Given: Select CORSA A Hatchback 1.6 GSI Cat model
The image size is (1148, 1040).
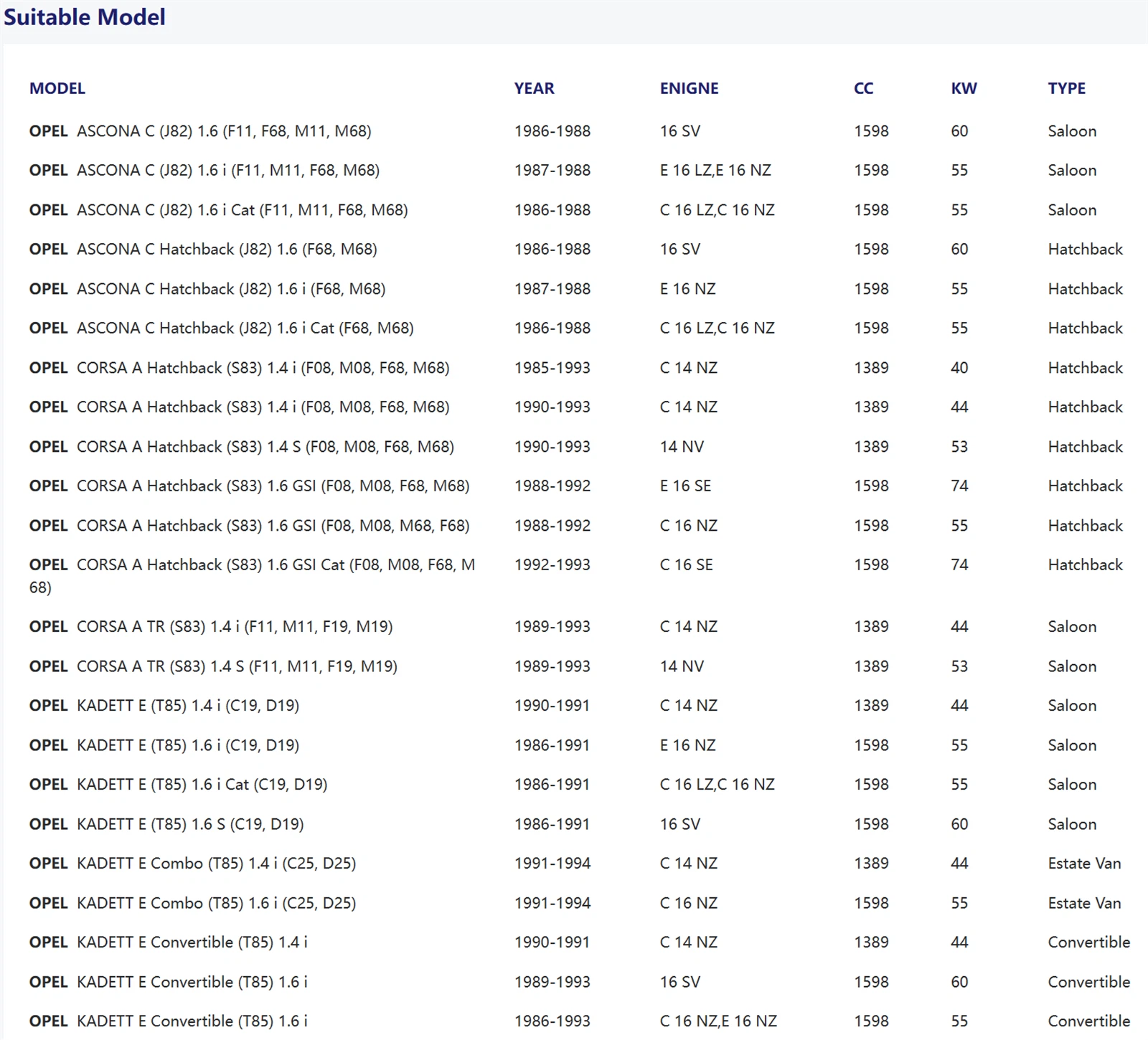Looking at the screenshot, I should click(x=252, y=576).
